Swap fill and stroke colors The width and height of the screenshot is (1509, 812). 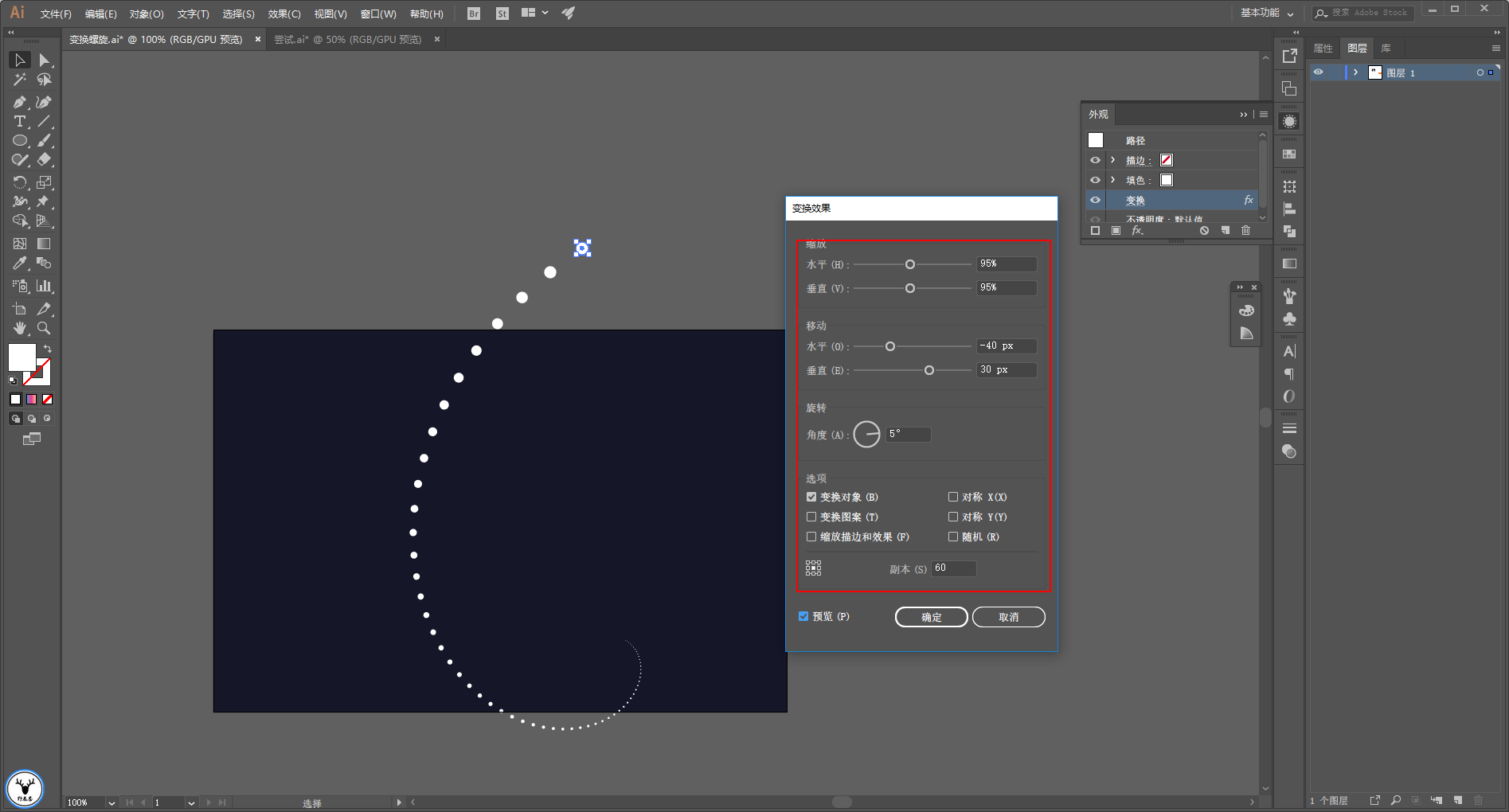48,349
